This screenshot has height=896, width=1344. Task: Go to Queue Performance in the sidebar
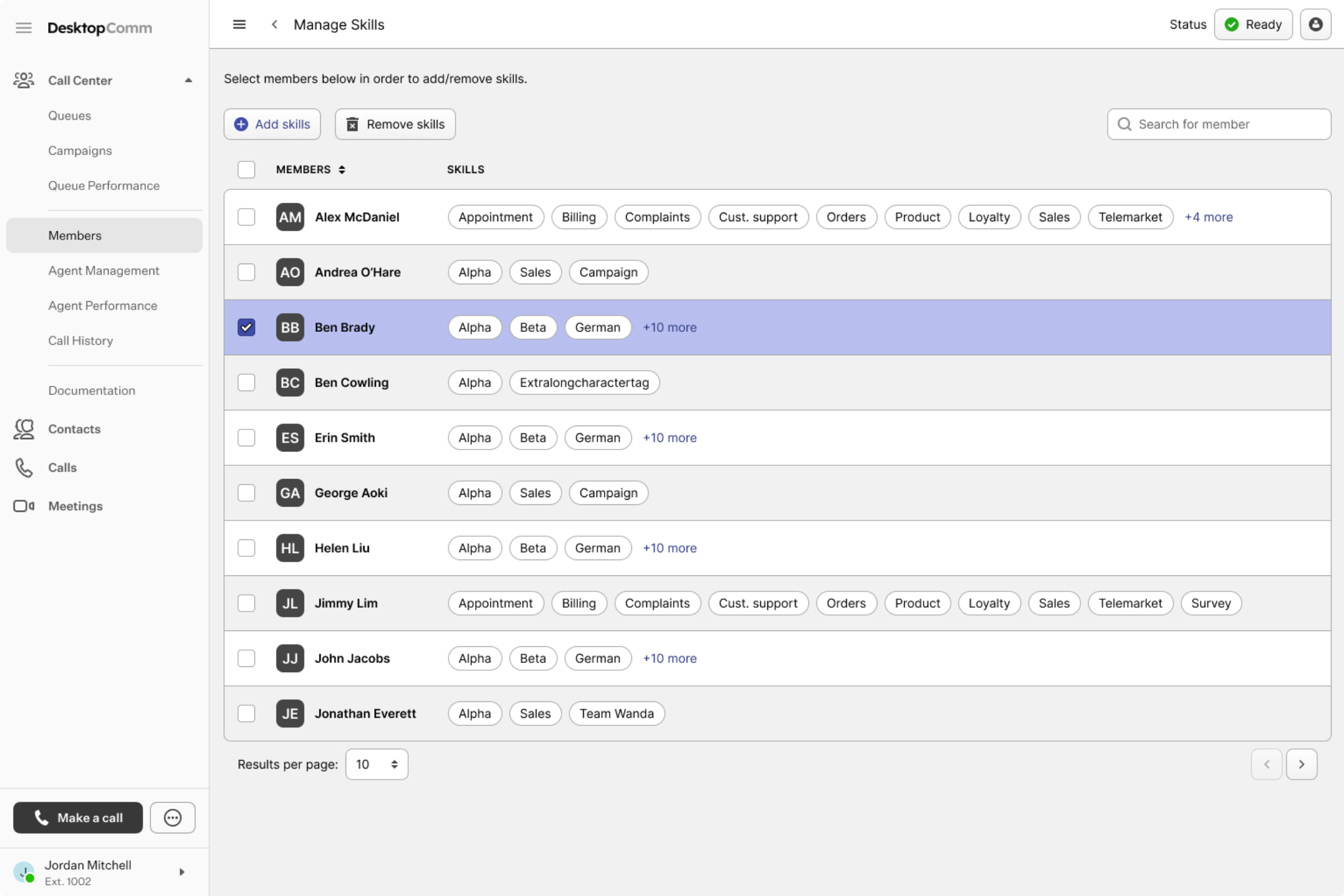click(103, 185)
